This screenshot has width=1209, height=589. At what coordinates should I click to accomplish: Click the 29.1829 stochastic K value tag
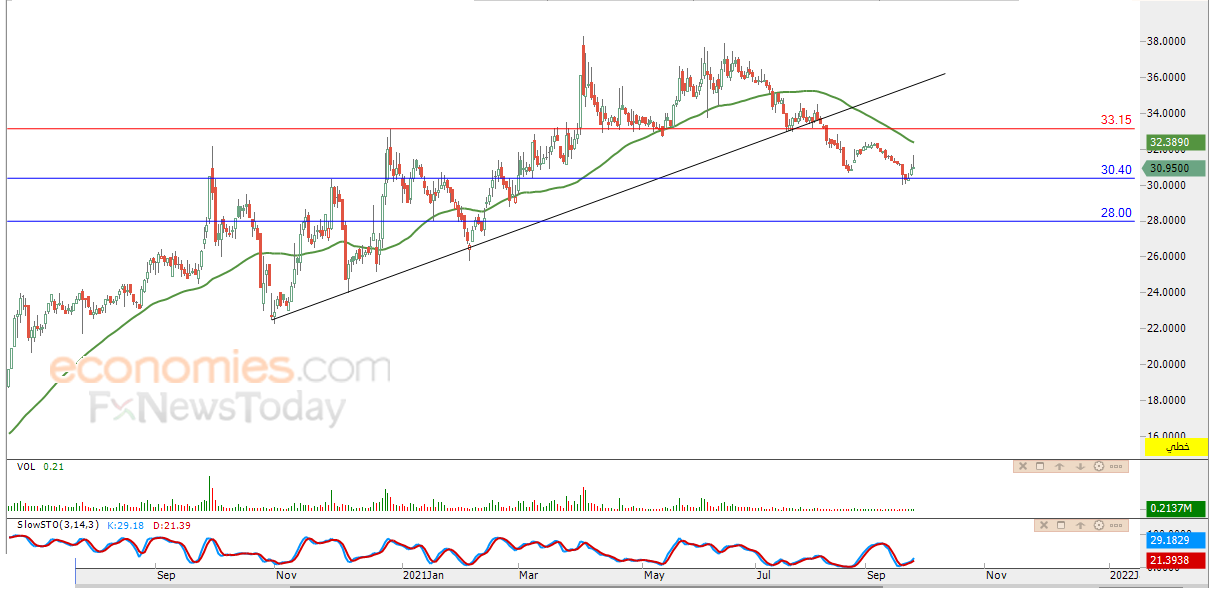[x=1175, y=539]
